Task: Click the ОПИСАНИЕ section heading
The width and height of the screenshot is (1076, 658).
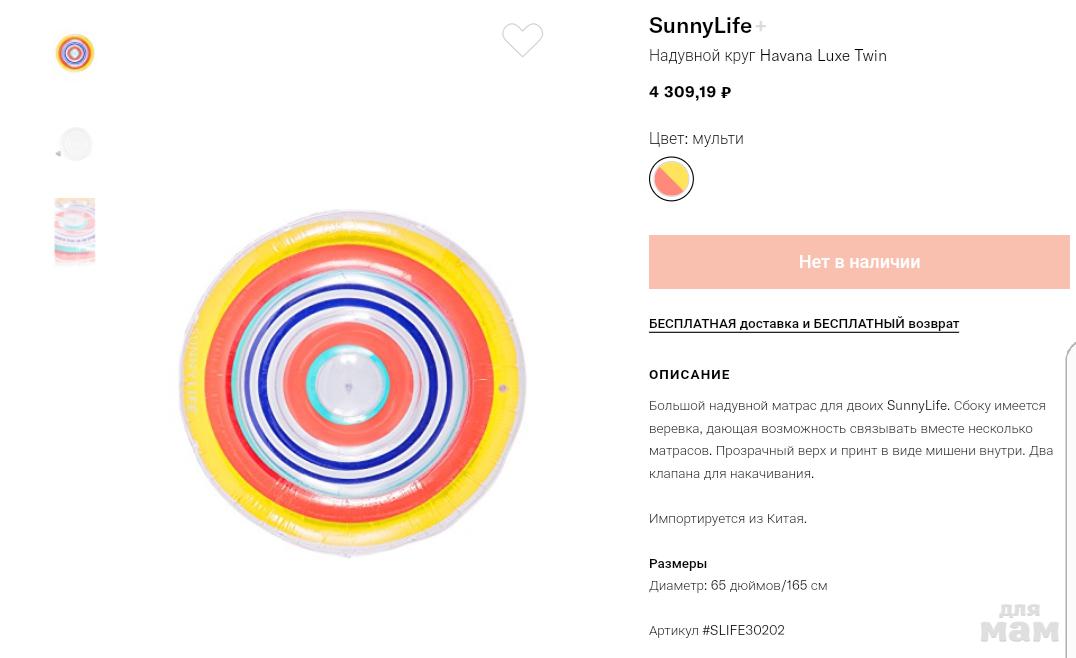Action: [689, 375]
